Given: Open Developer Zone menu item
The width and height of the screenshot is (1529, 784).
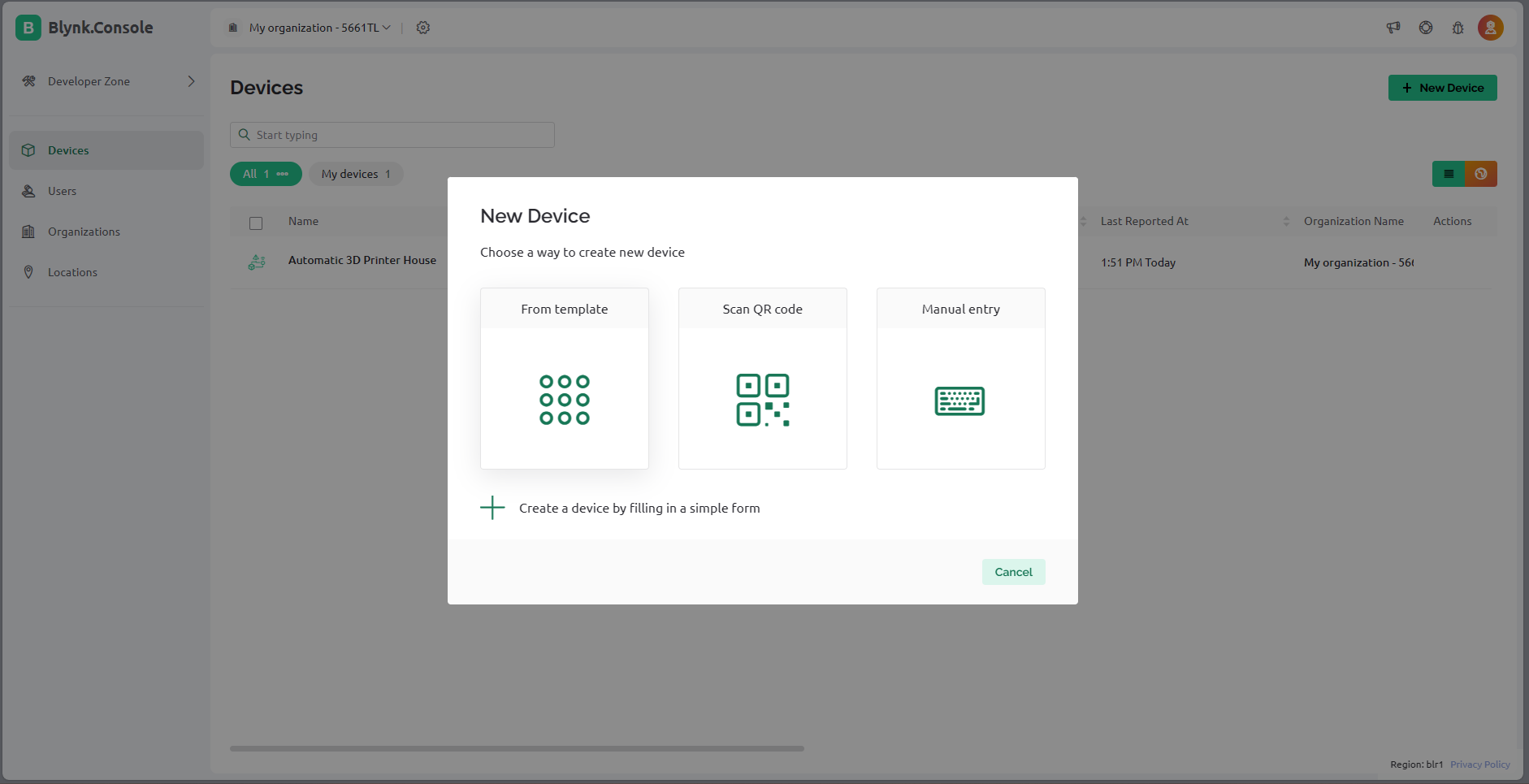Looking at the screenshot, I should pos(106,81).
